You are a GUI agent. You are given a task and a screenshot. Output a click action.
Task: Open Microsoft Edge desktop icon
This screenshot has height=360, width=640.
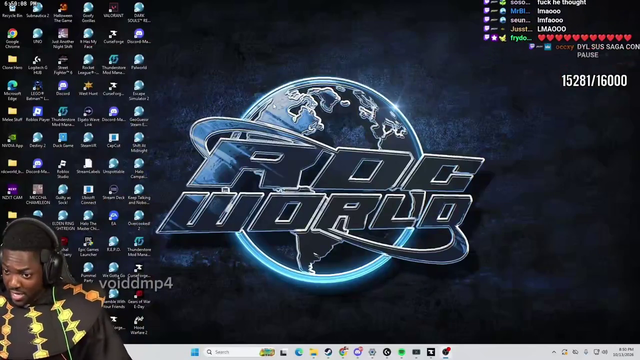12,90
